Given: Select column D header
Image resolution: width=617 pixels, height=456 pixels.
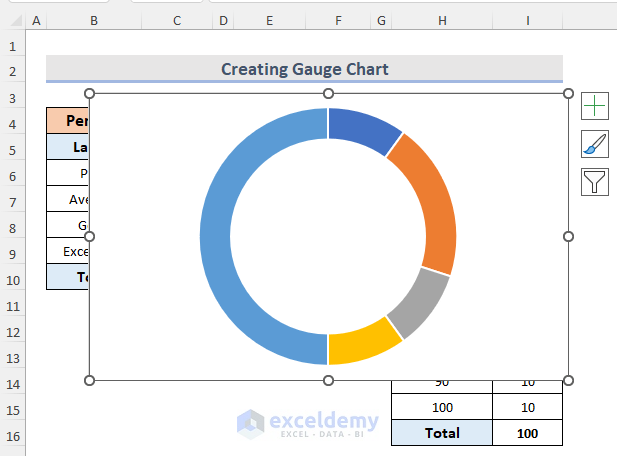Looking at the screenshot, I should 223,20.
